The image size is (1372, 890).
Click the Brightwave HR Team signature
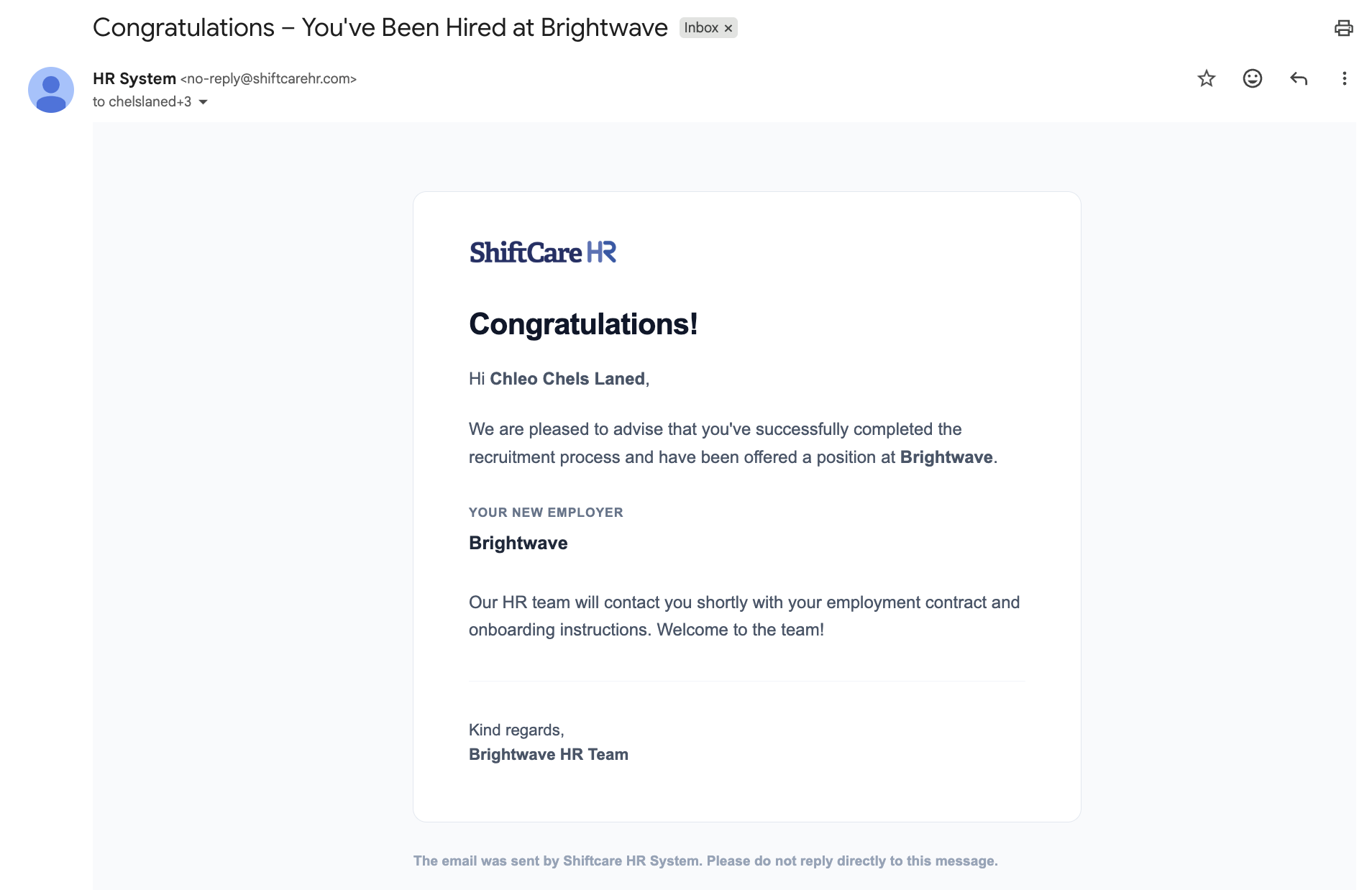pos(548,754)
